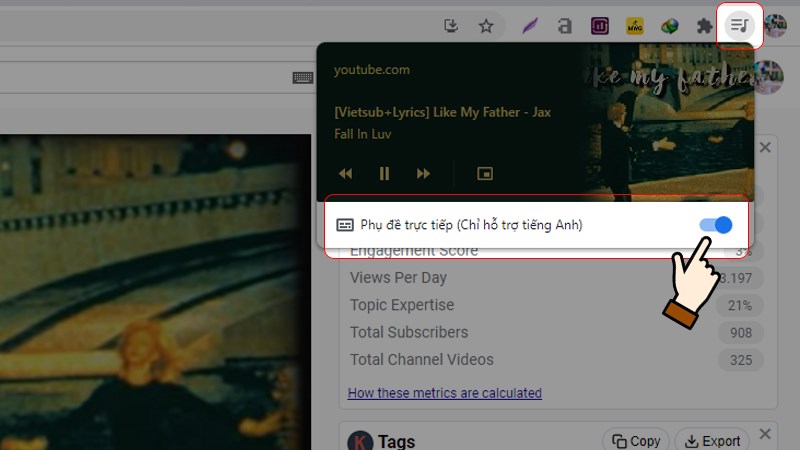Enter picture-in-picture from media popup
Screen dimensions: 800x450
pos(485,174)
